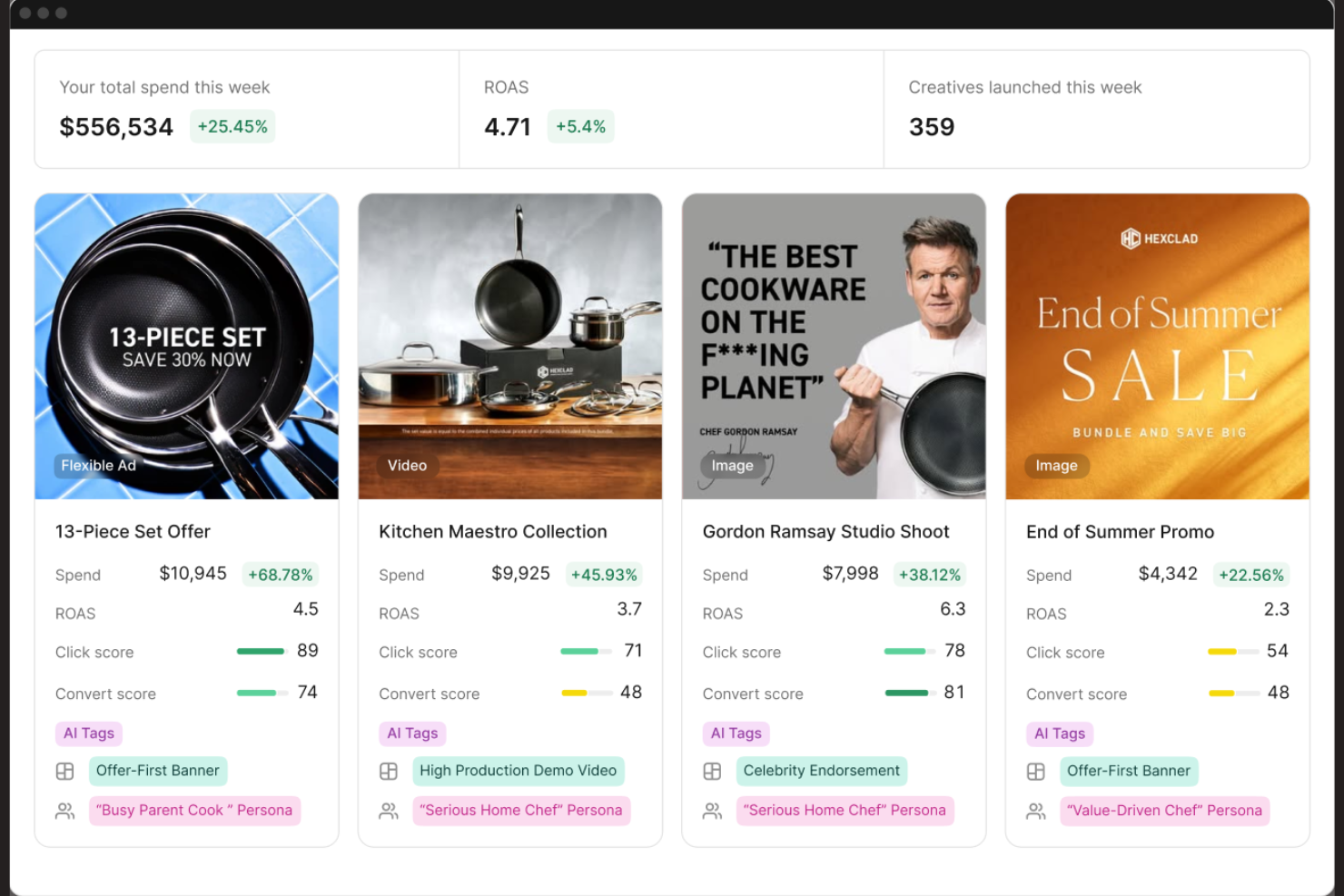Screen dimensions: 1344x896
Task: Click the Image badge on Gordon Ramsay creative
Action: click(x=732, y=465)
